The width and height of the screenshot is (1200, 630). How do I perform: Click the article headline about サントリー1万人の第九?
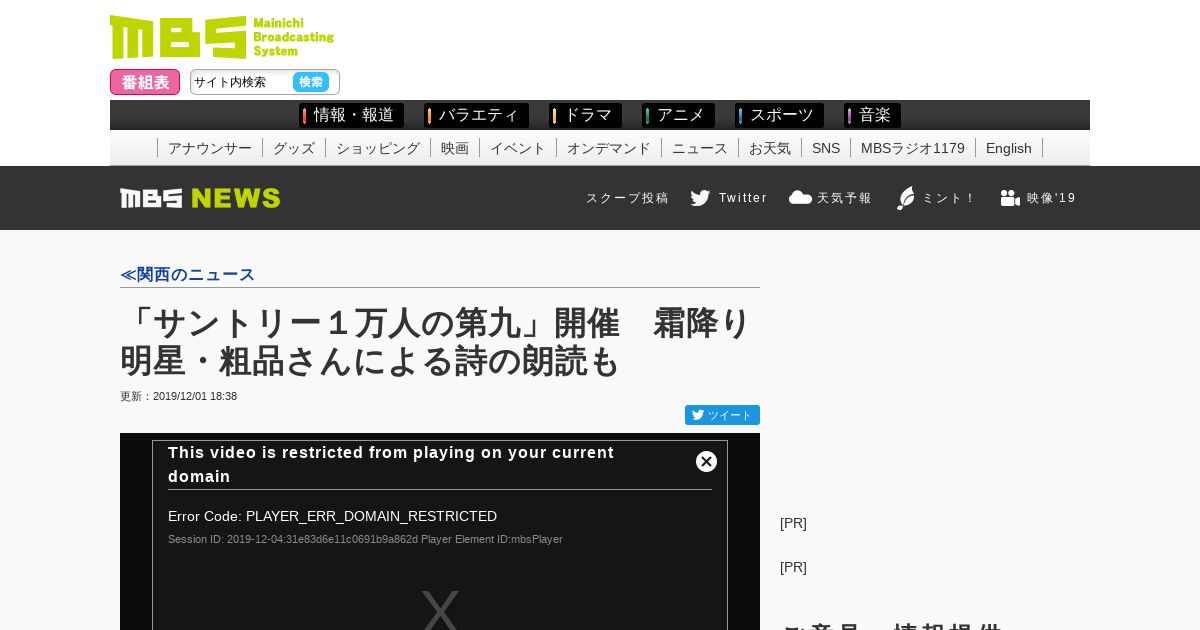[x=435, y=342]
